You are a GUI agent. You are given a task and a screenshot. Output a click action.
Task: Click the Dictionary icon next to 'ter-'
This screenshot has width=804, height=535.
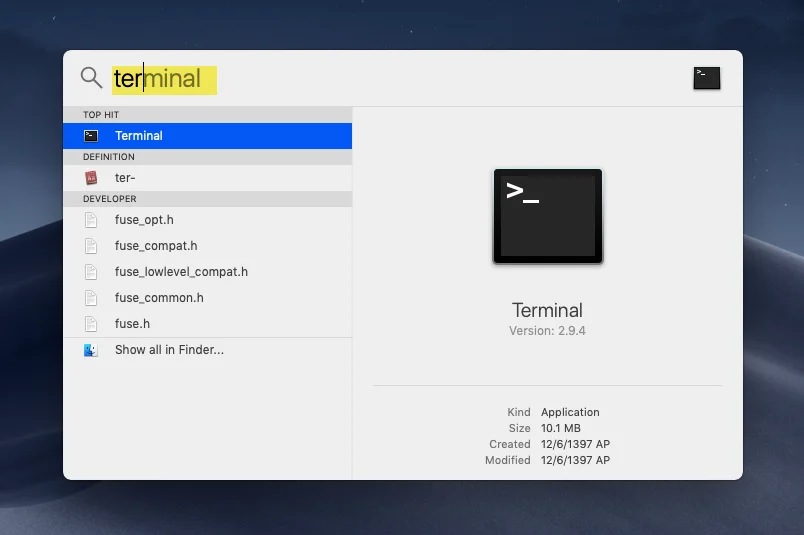coord(91,177)
